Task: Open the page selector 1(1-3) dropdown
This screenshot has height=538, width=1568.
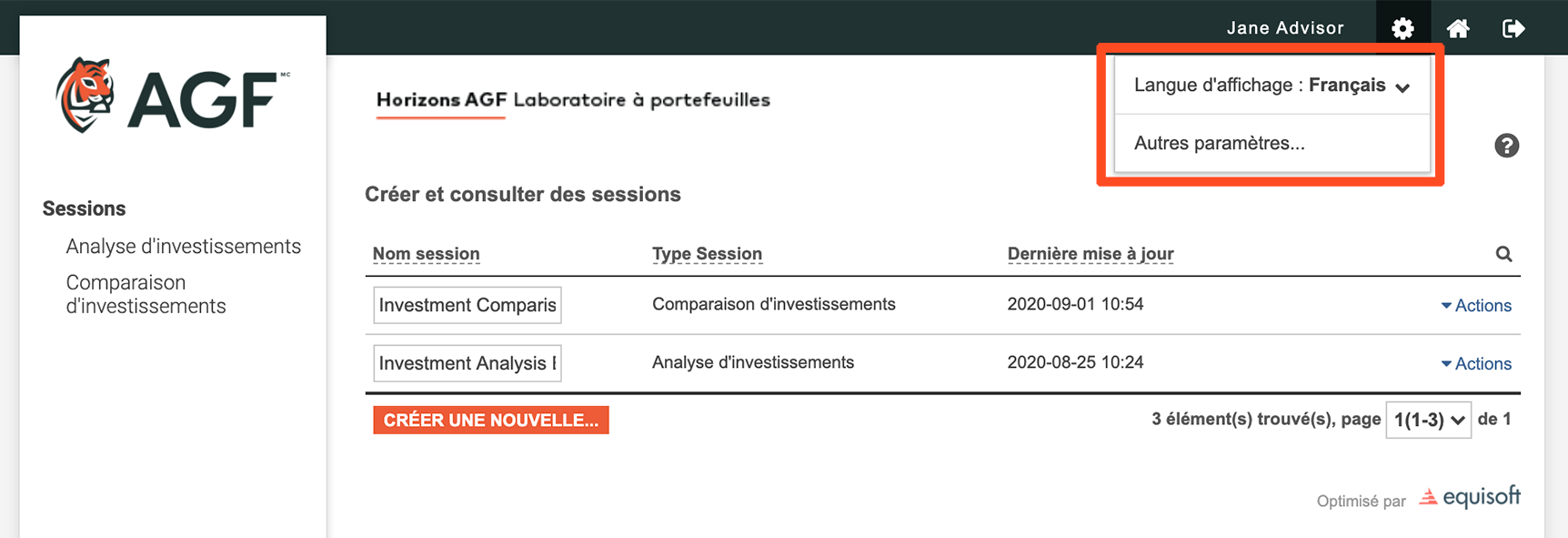Action: pos(1428,420)
